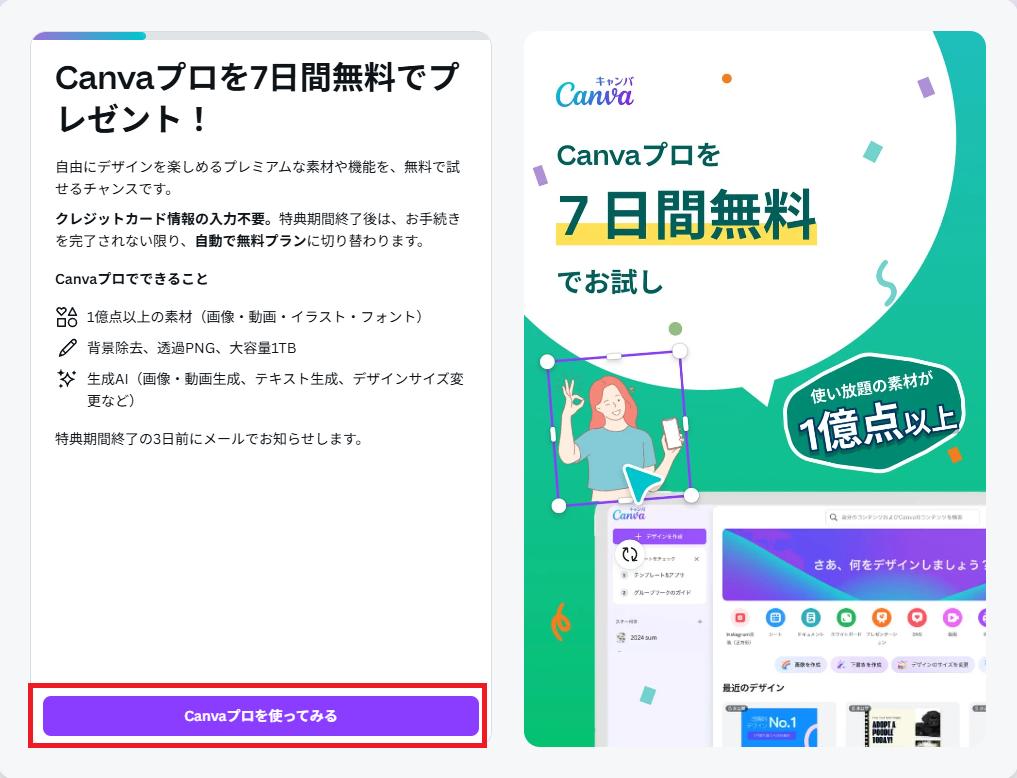Click the 画像を作成 chip
Screen dimensions: 1017x778
tap(802, 665)
